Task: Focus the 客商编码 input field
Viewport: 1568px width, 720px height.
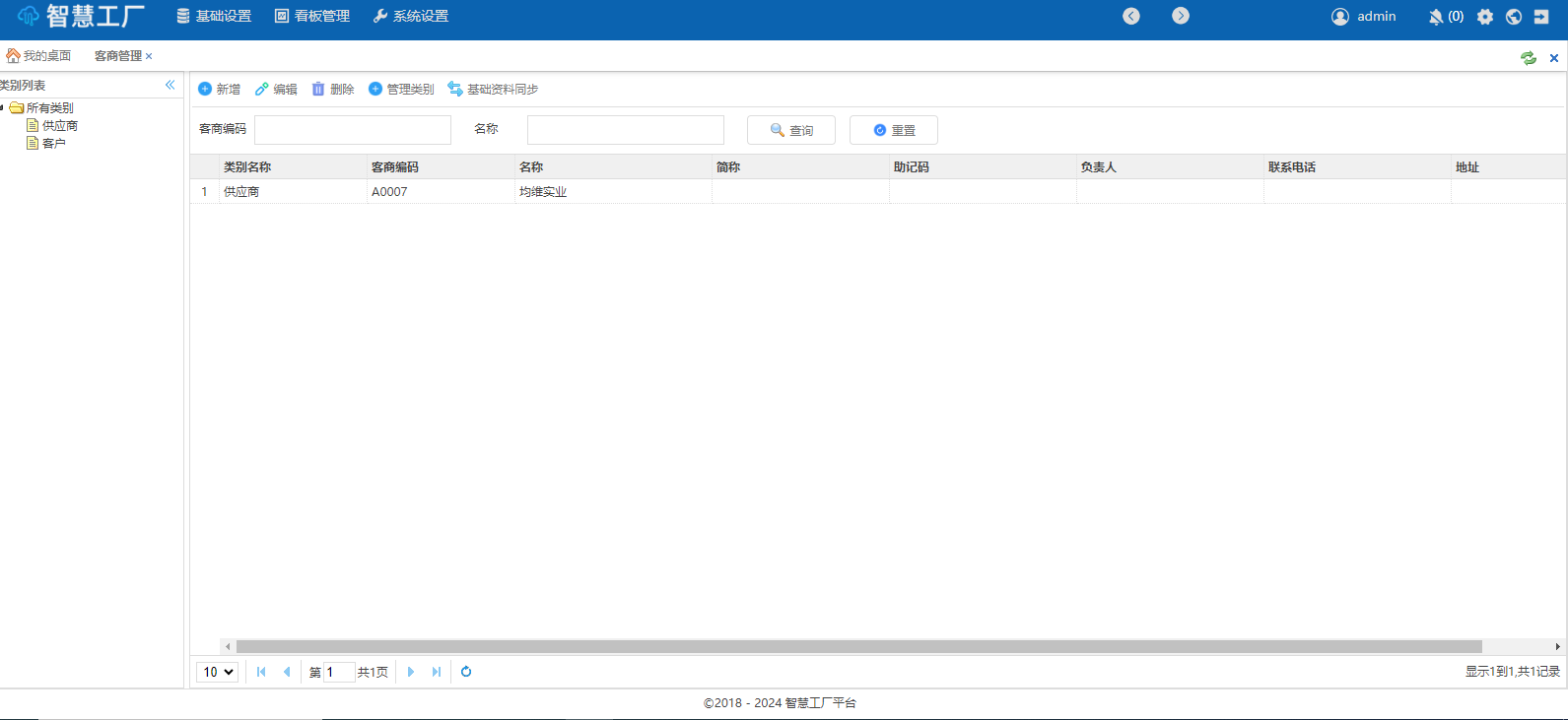Action: coord(353,130)
